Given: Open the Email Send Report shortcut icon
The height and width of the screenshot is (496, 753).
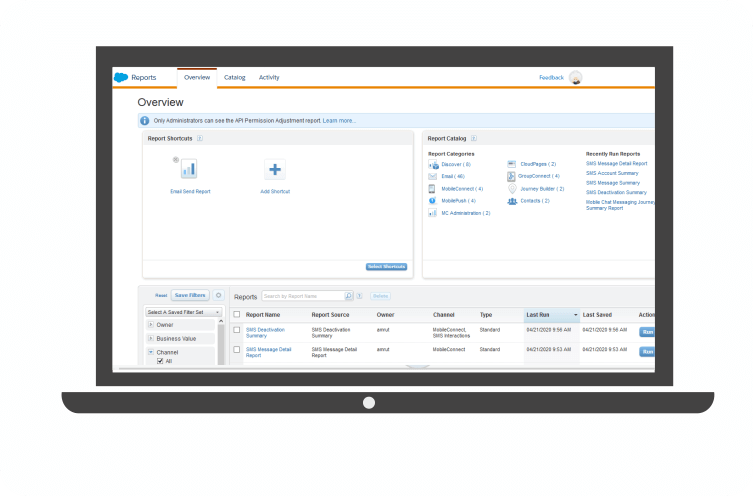Looking at the screenshot, I should click(189, 169).
